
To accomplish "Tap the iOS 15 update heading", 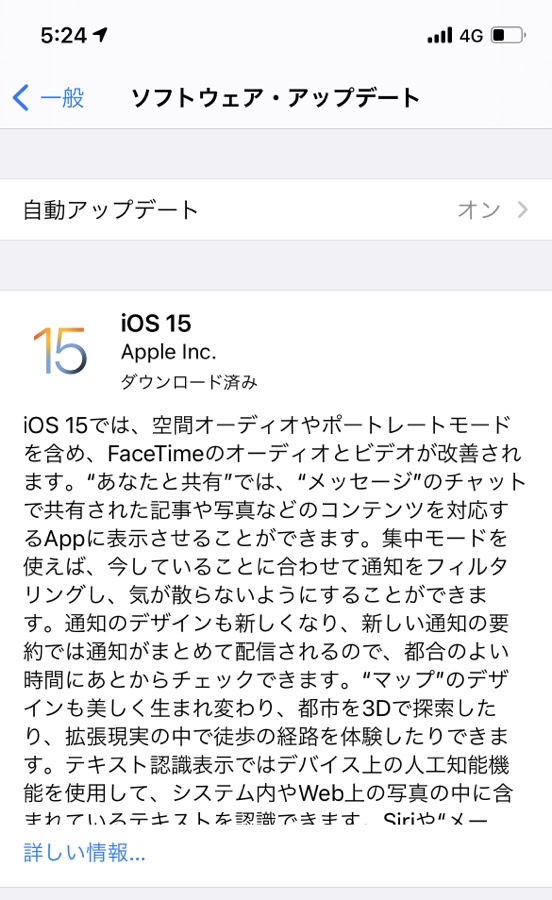I will click(x=156, y=323).
